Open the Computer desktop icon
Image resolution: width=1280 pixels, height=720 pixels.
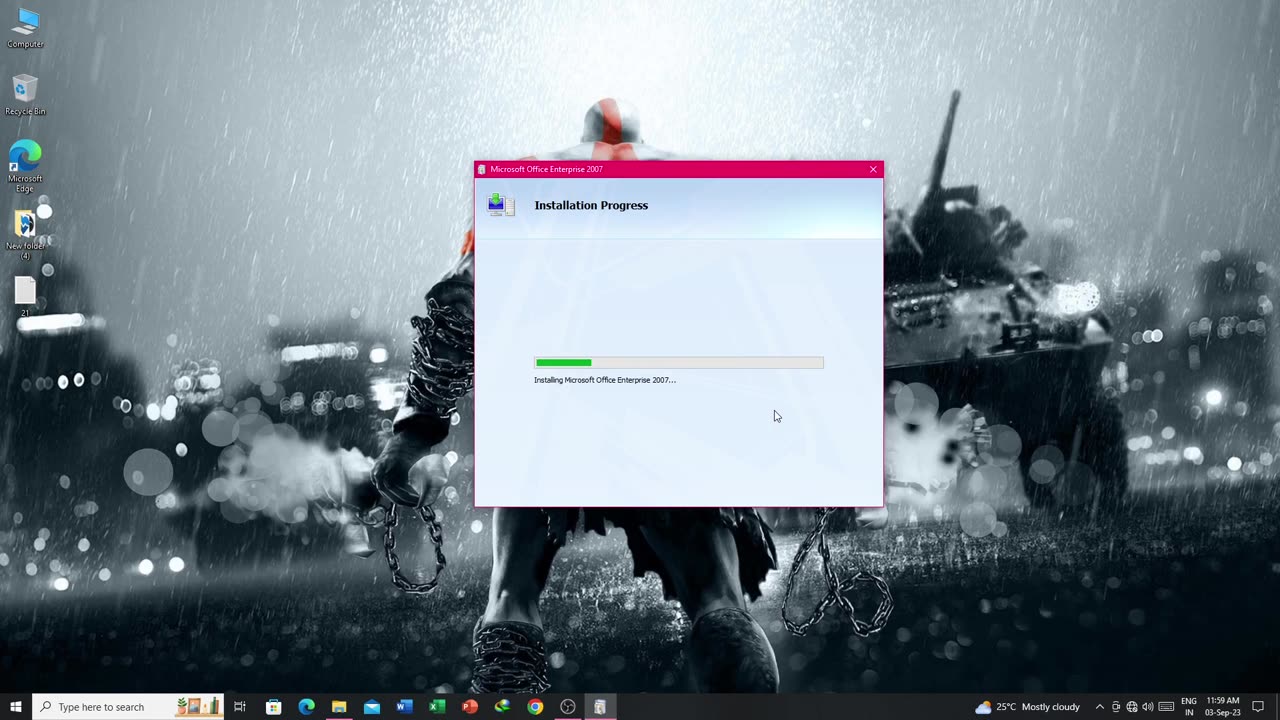25,28
